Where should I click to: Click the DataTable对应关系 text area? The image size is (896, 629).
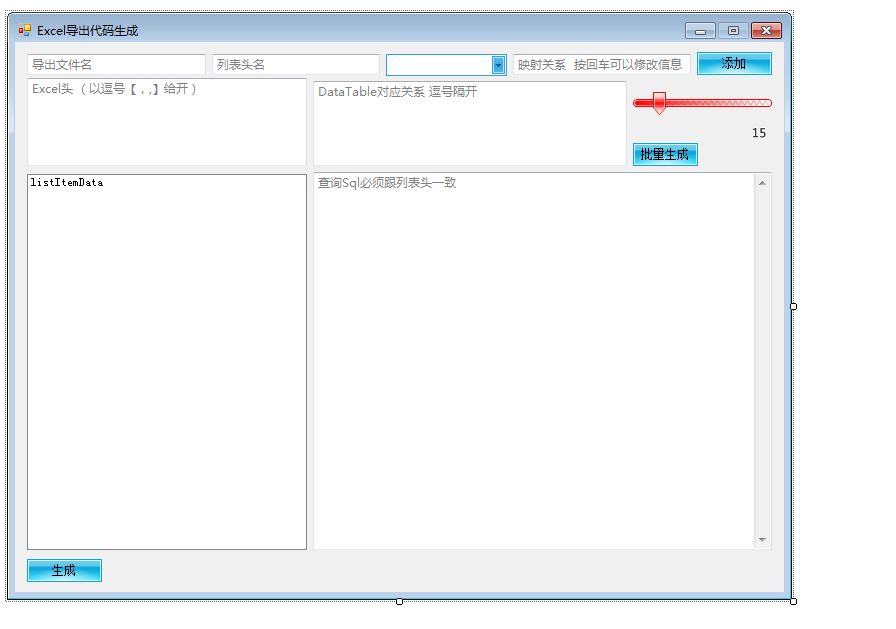[x=470, y=123]
